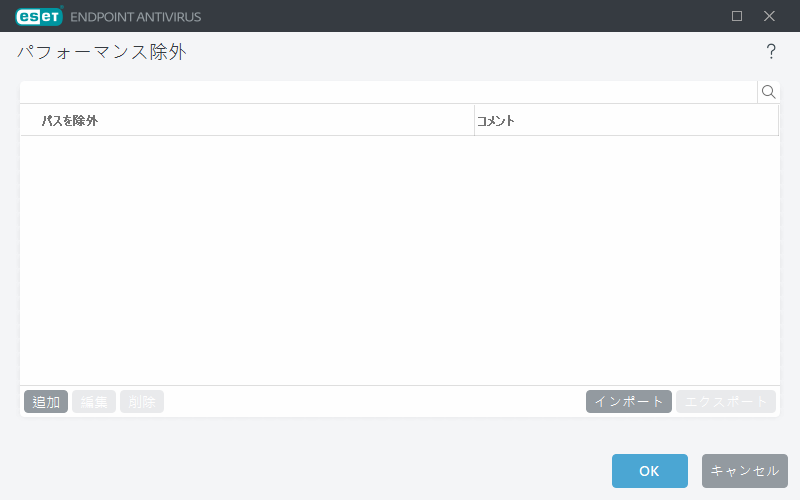800x500 pixels.
Task: Click the 編集 button
Action: pos(94,402)
